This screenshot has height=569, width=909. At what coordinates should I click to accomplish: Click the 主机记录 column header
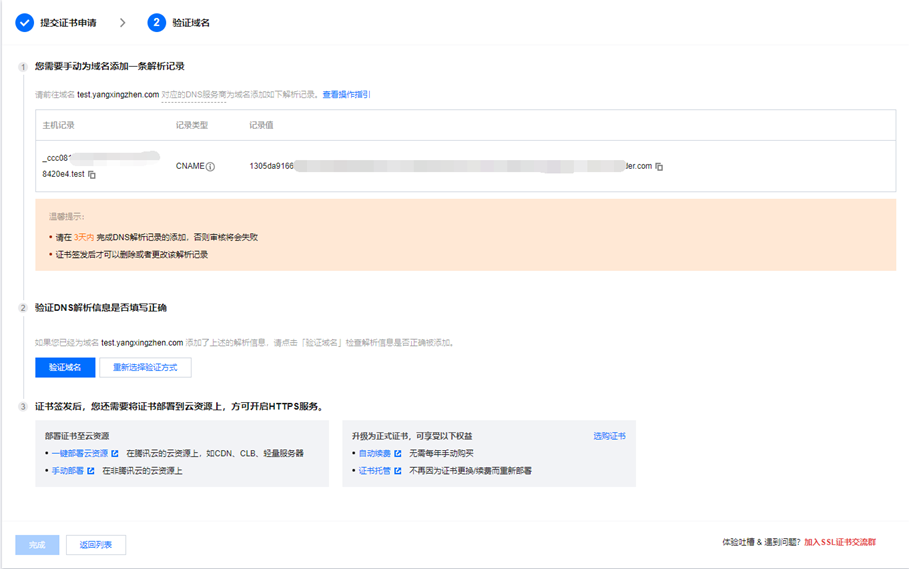(59, 125)
